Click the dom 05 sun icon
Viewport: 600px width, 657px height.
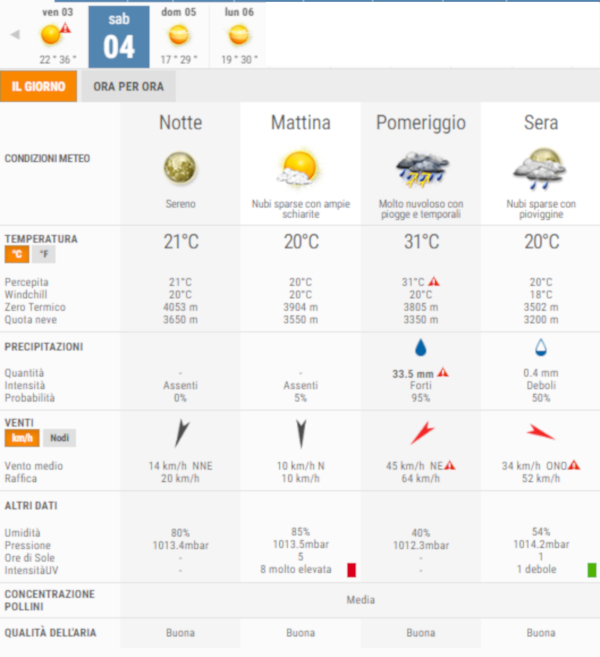[178, 34]
